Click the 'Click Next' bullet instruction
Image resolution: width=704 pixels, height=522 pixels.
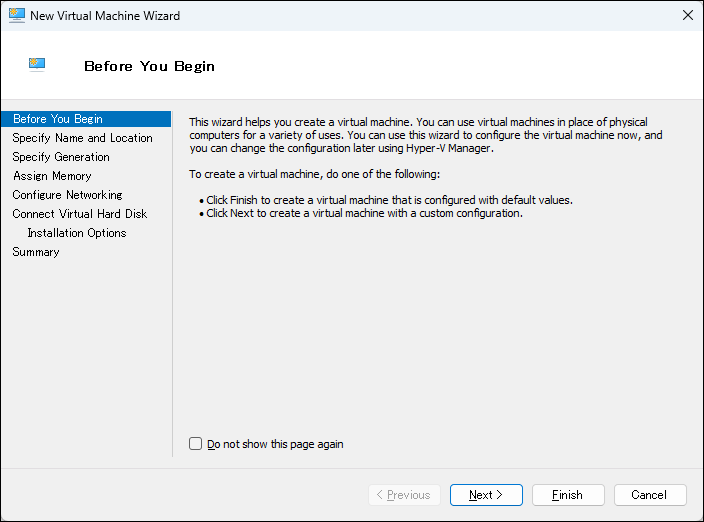(364, 213)
